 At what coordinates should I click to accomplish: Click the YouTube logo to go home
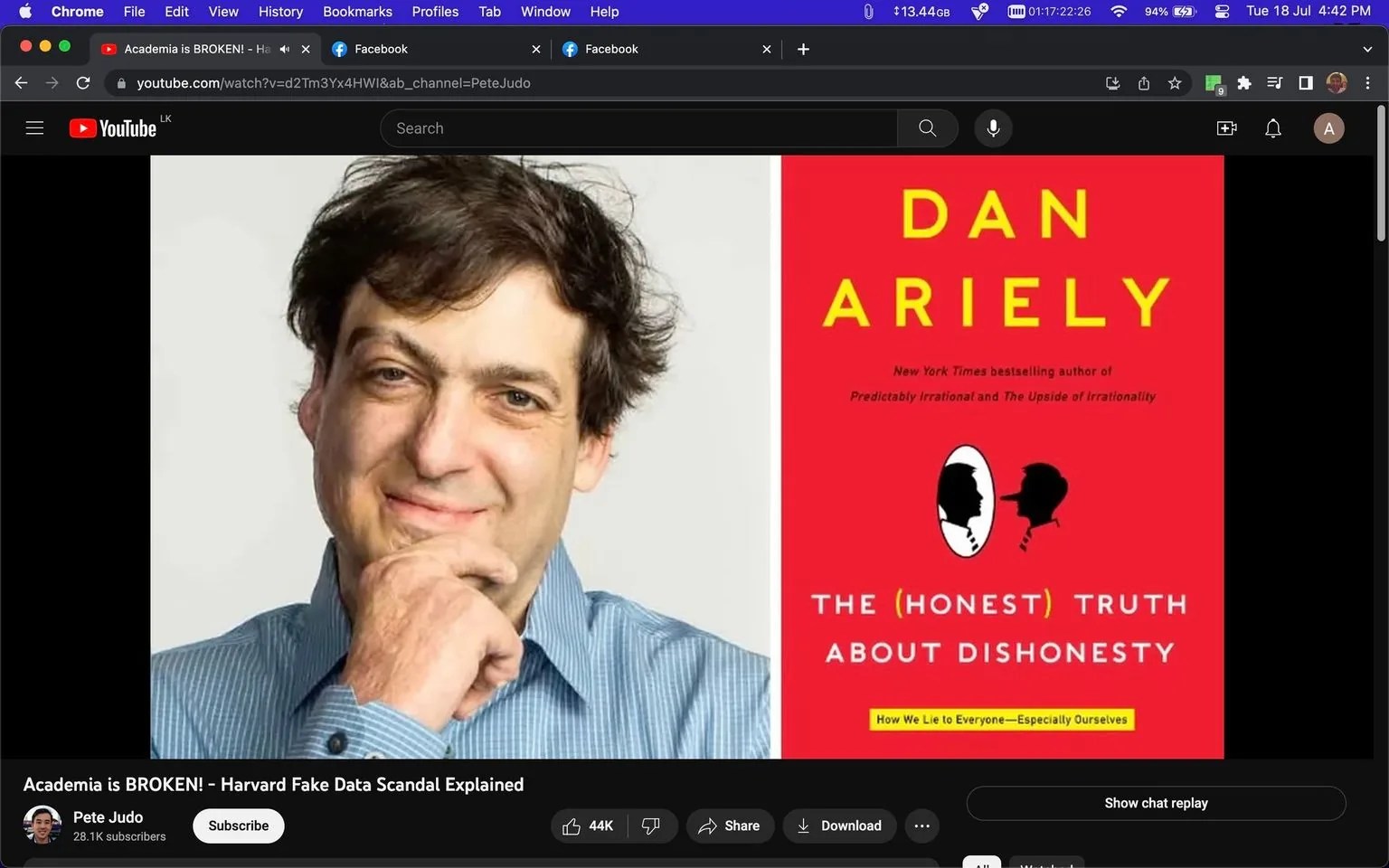[112, 127]
